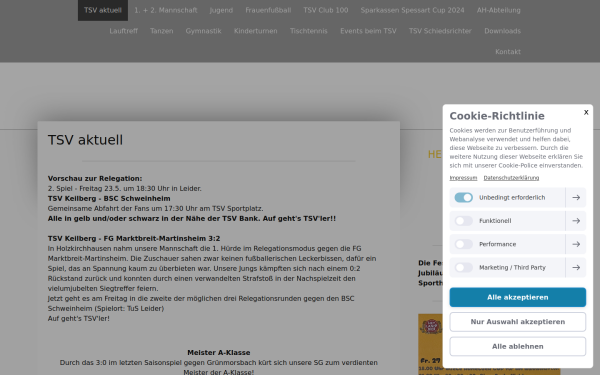Enable the Funktionell cookie switch
600x375 pixels.
463,221
